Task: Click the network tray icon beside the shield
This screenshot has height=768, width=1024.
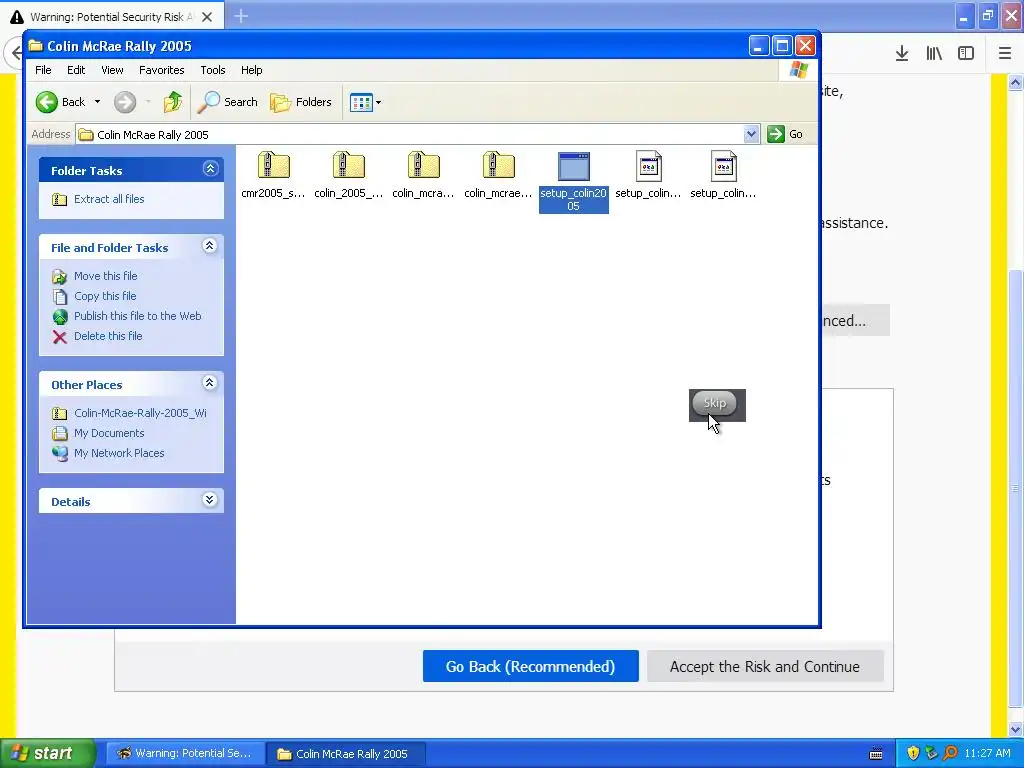Action: (x=931, y=753)
